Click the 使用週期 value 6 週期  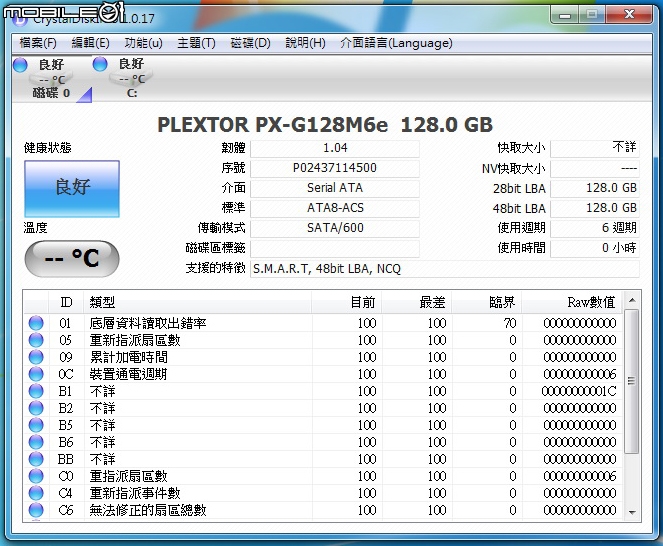click(x=595, y=228)
